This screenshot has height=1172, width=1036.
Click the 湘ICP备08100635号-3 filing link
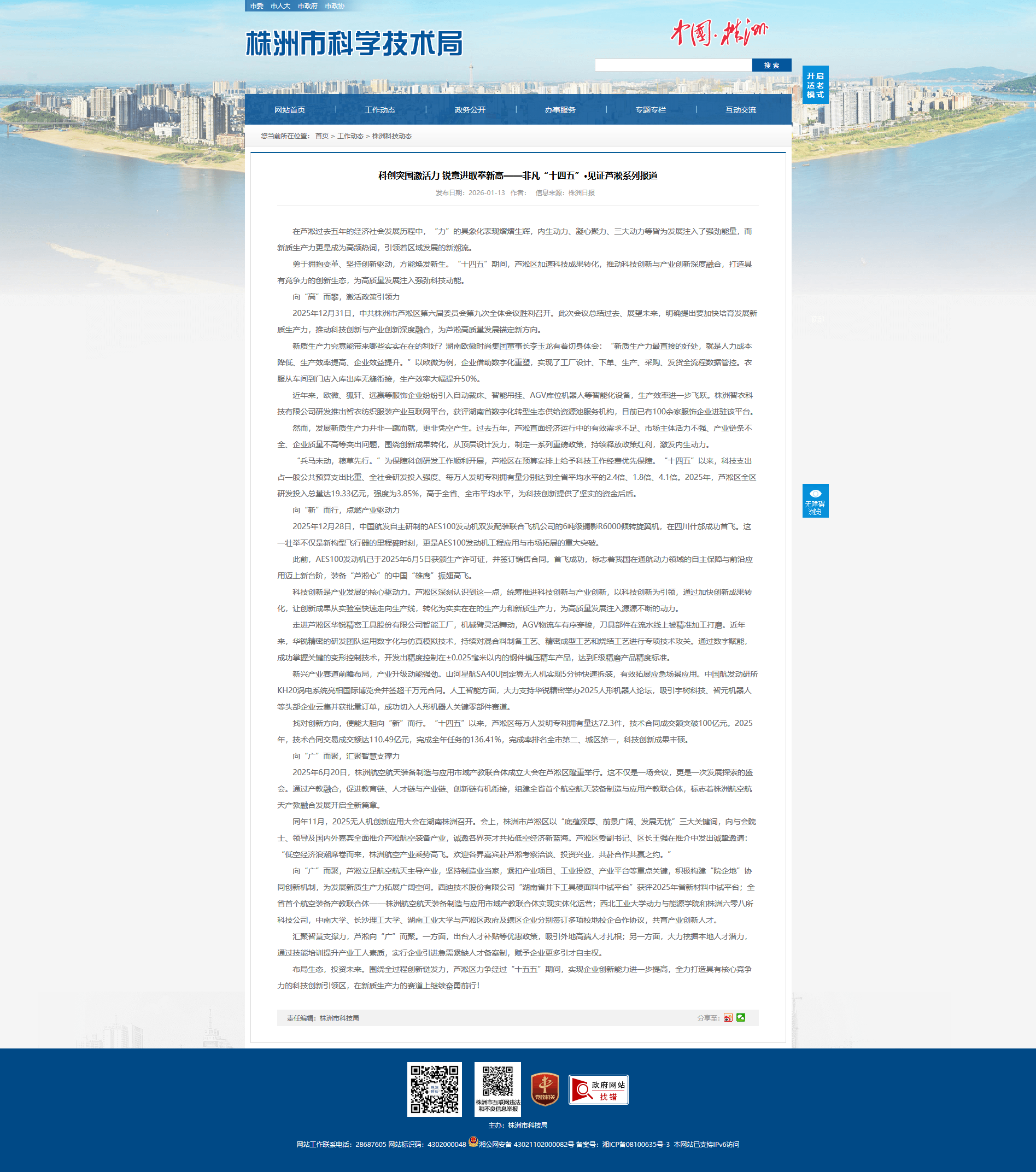(635, 1145)
